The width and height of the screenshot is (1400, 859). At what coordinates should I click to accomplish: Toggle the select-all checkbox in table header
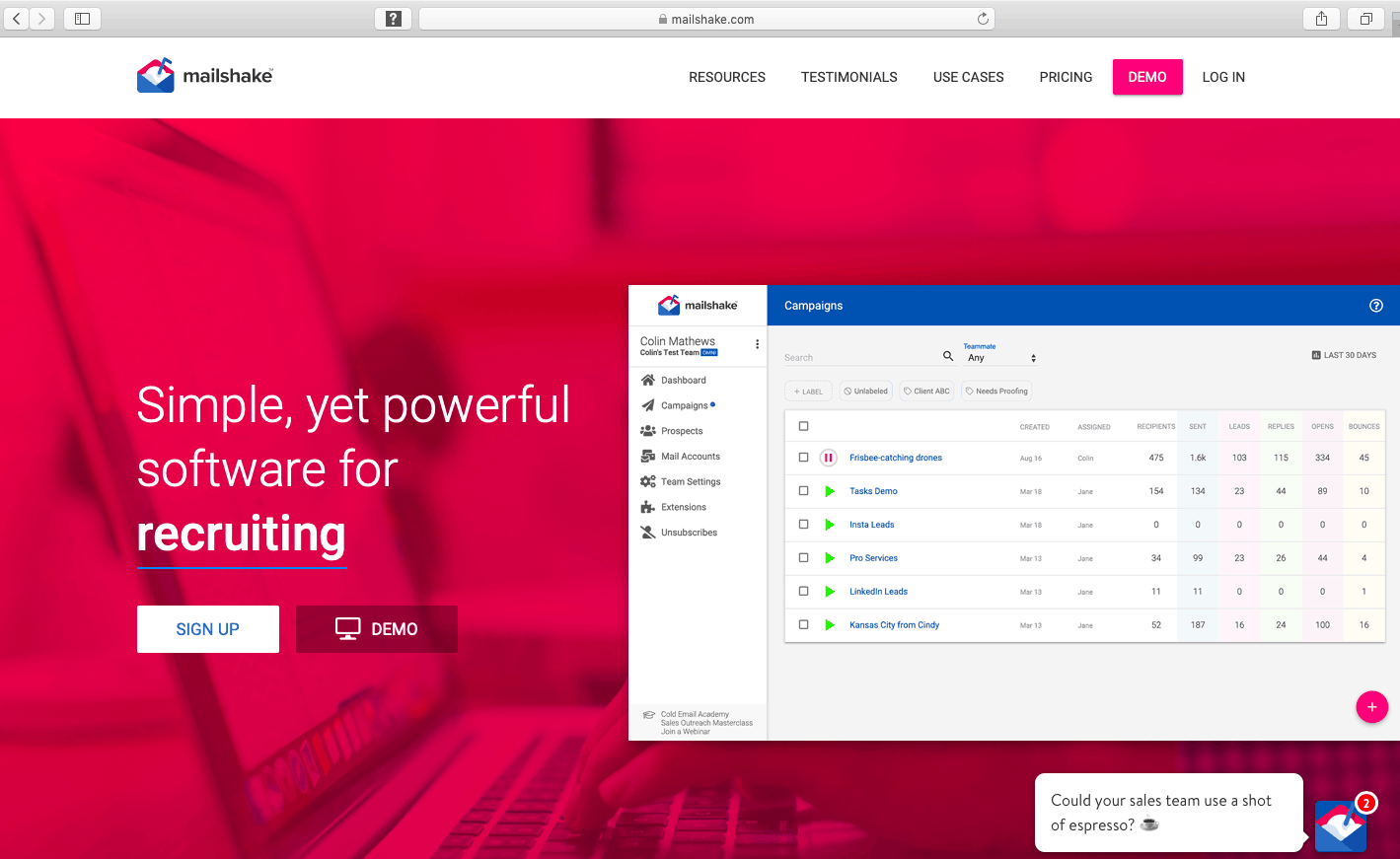pos(803,426)
